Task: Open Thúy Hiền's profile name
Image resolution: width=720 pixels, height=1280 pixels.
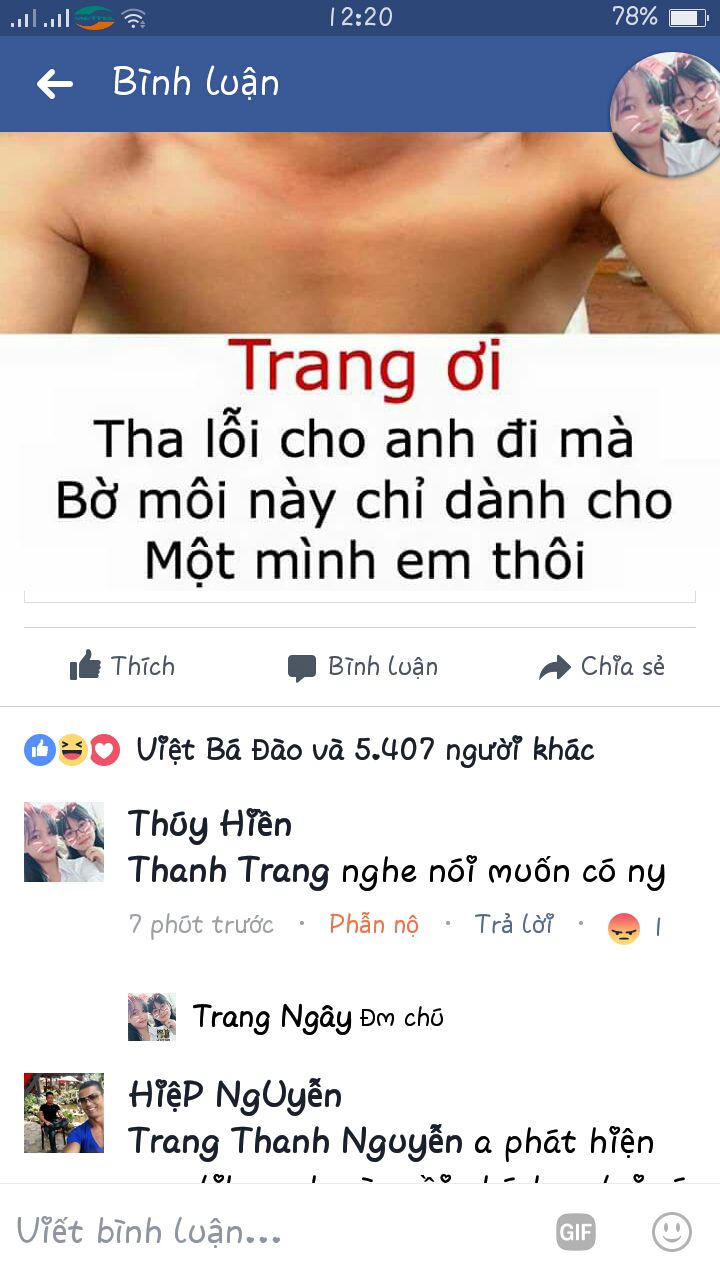Action: tap(210, 825)
